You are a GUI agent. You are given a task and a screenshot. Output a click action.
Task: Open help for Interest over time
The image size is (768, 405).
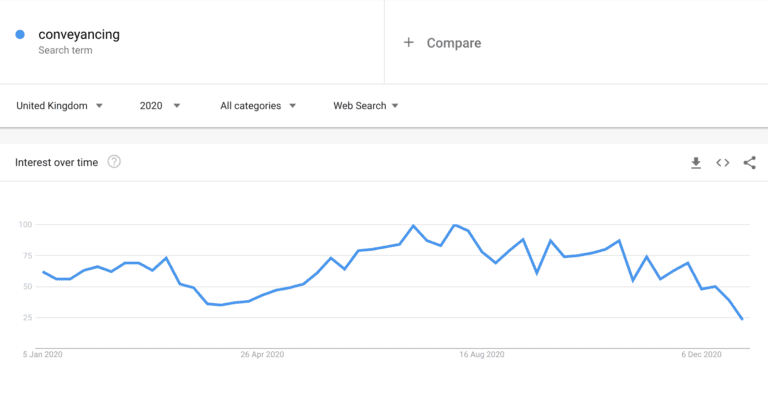114,162
